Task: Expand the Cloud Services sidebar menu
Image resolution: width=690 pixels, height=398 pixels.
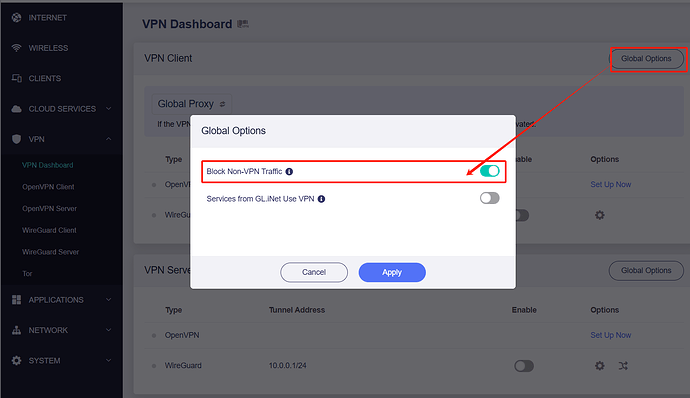Action: (62, 109)
